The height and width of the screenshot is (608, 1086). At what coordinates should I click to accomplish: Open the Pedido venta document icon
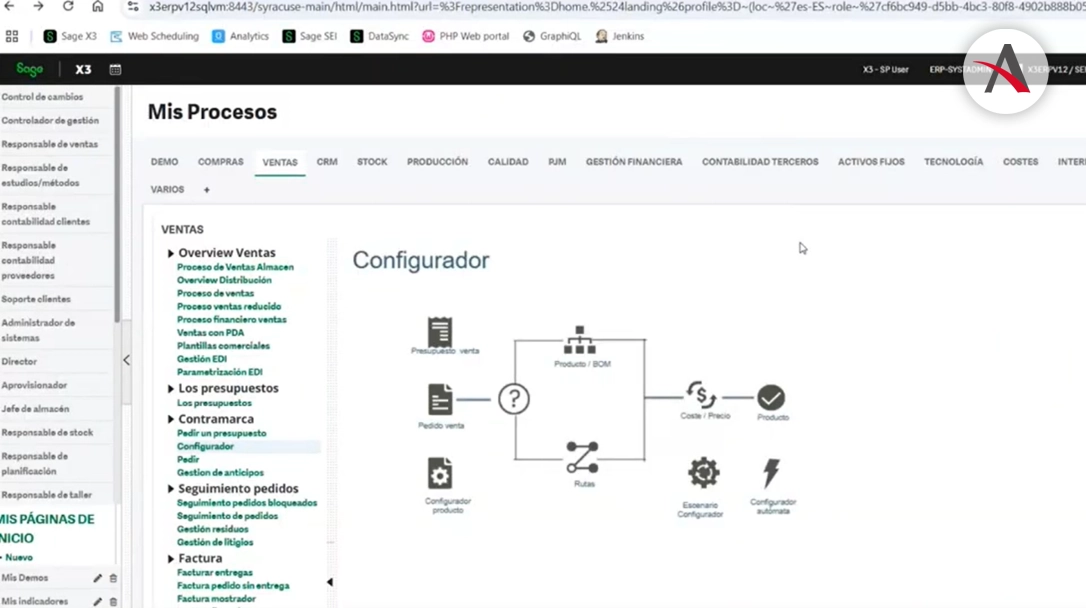440,400
